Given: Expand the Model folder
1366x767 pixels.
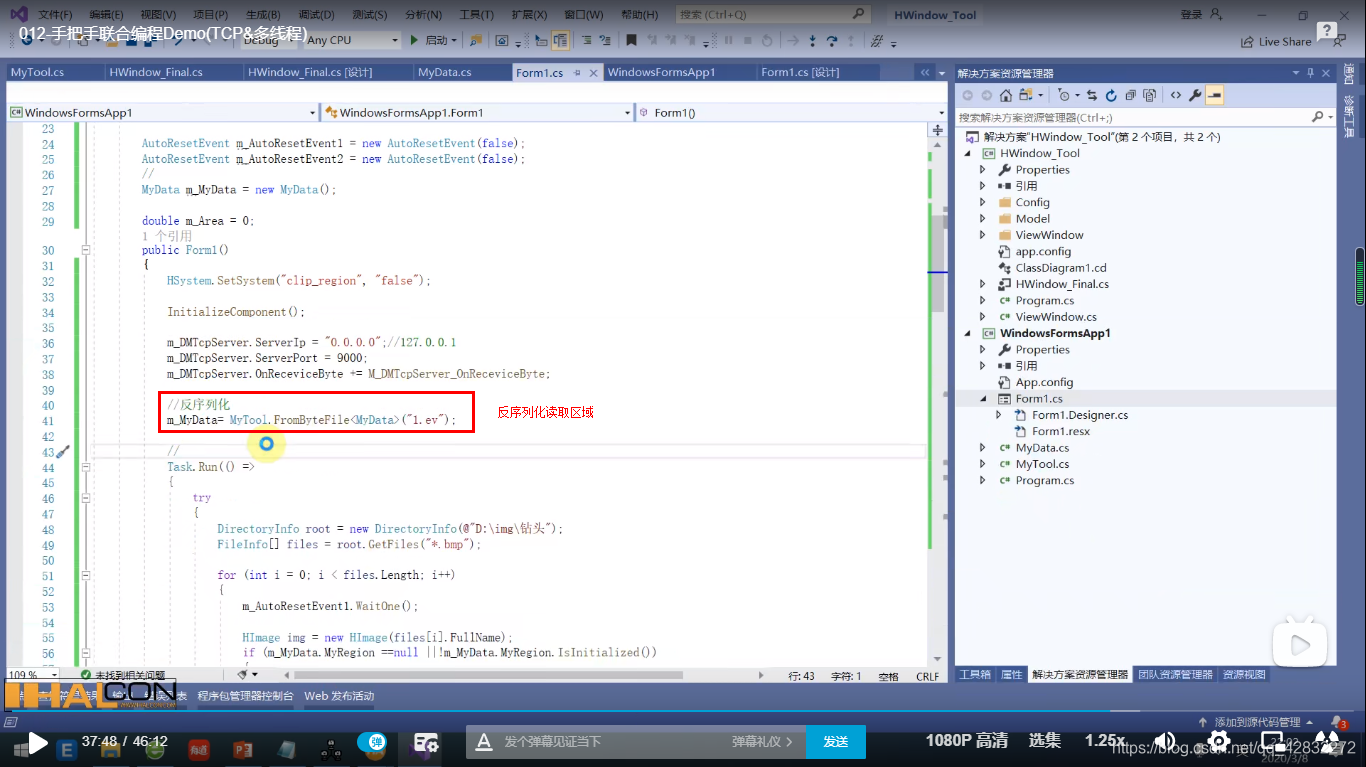Looking at the screenshot, I should click(x=983, y=218).
